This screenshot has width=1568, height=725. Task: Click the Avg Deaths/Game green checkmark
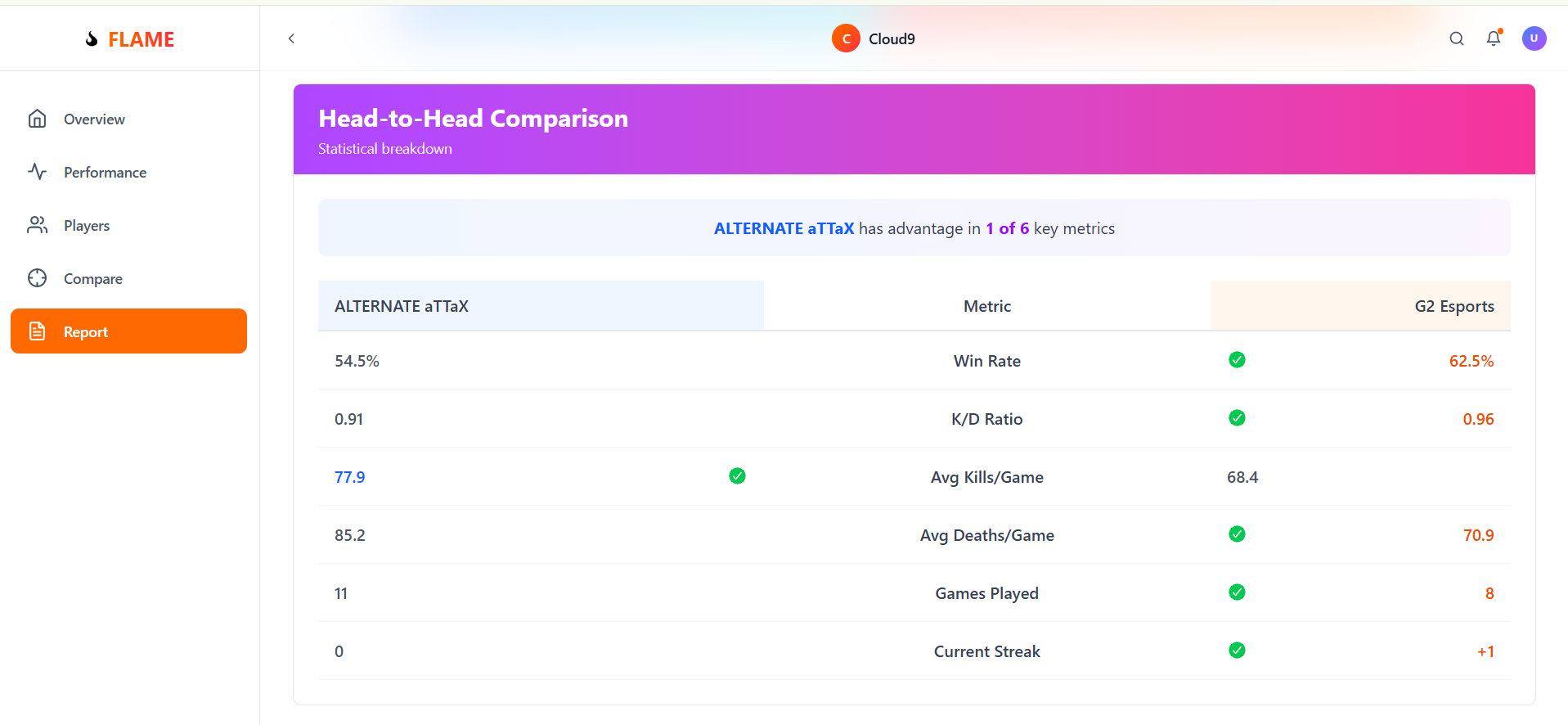[1237, 534]
